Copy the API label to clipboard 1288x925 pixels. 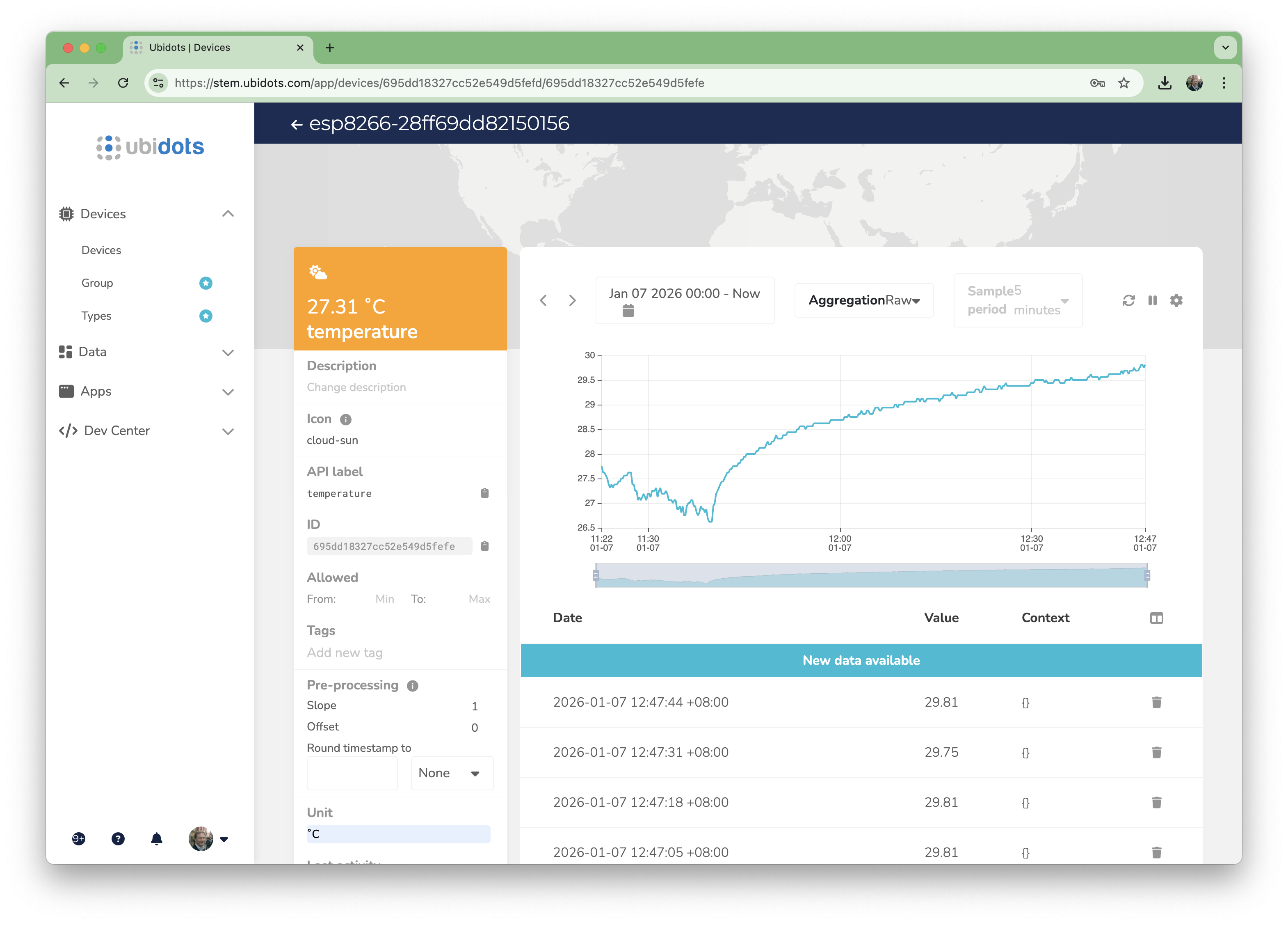(x=484, y=493)
